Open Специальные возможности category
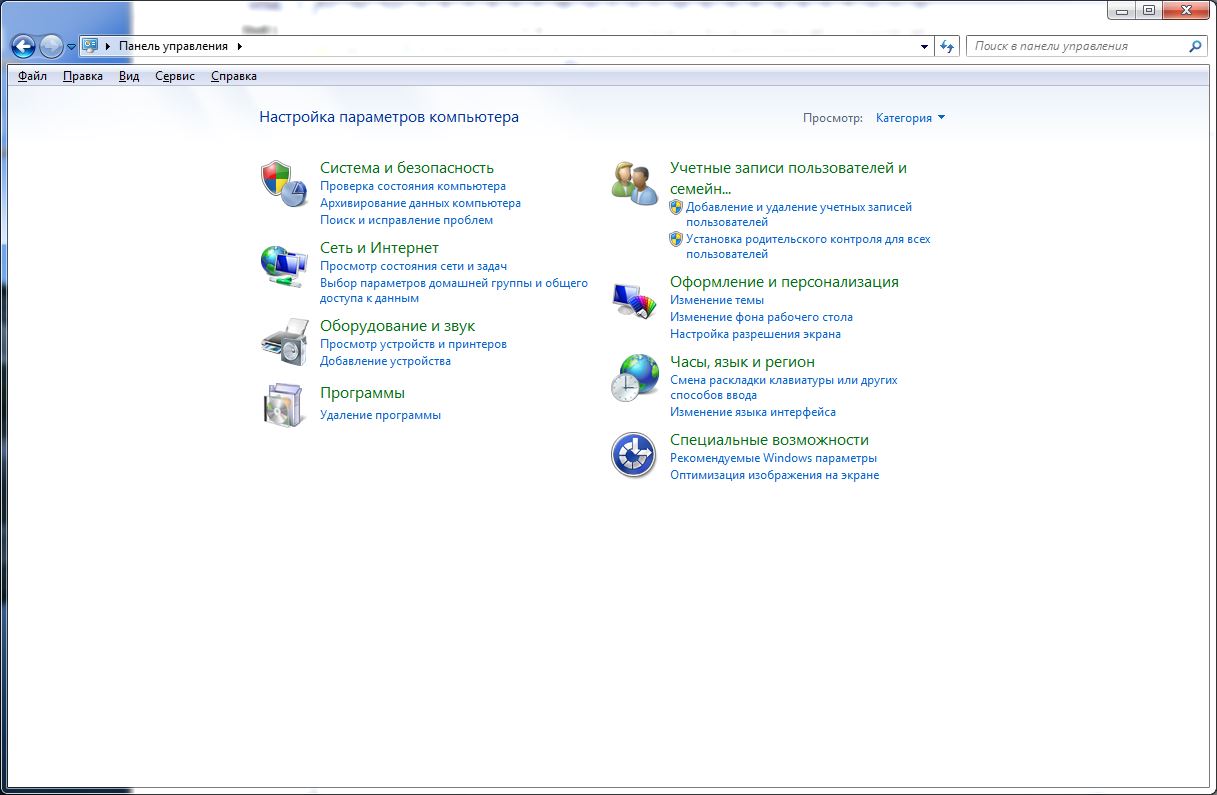1217x795 pixels. 769,440
